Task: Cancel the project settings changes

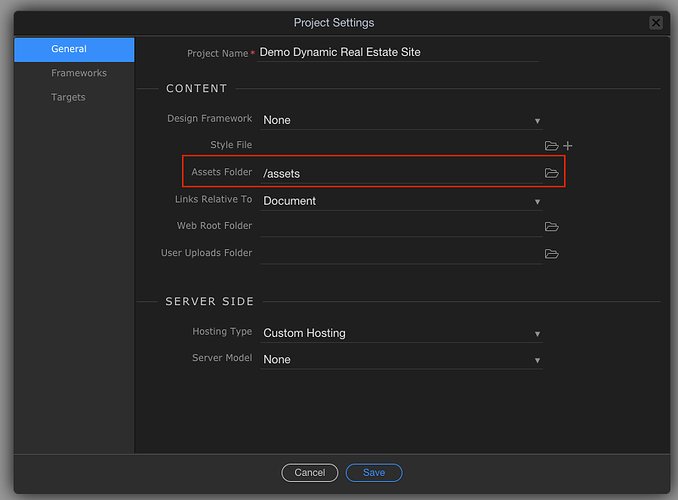Action: [310, 472]
